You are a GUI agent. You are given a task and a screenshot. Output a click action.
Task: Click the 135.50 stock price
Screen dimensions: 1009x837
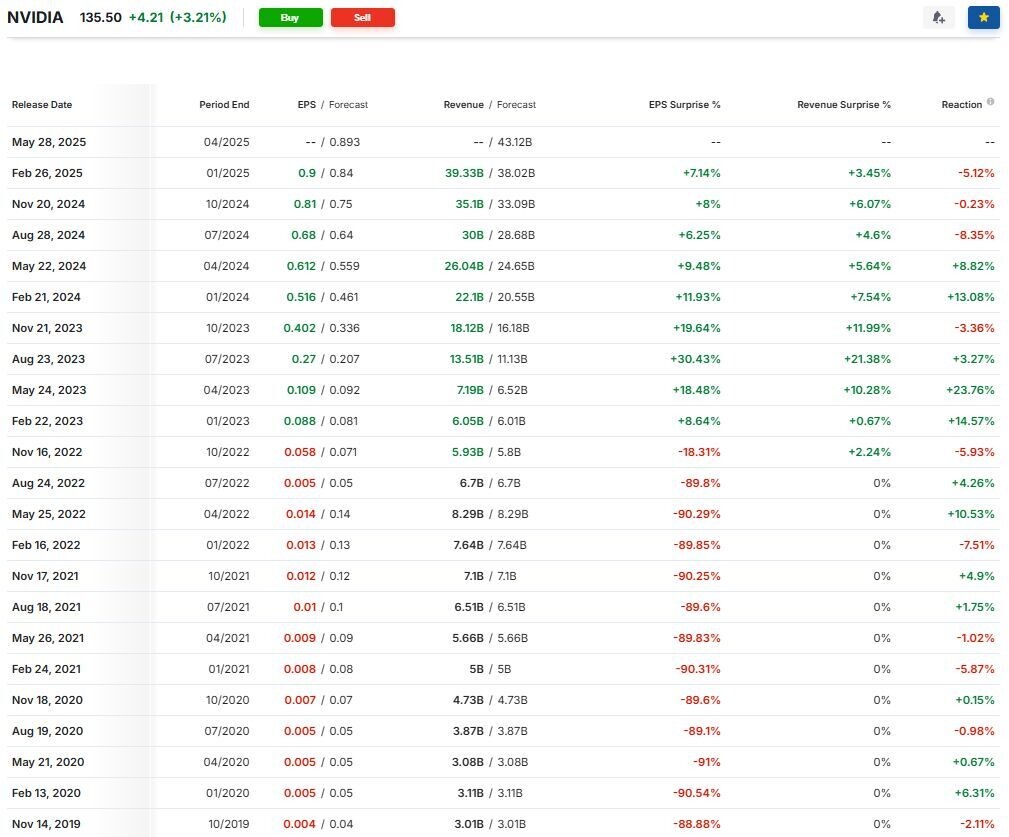click(100, 18)
